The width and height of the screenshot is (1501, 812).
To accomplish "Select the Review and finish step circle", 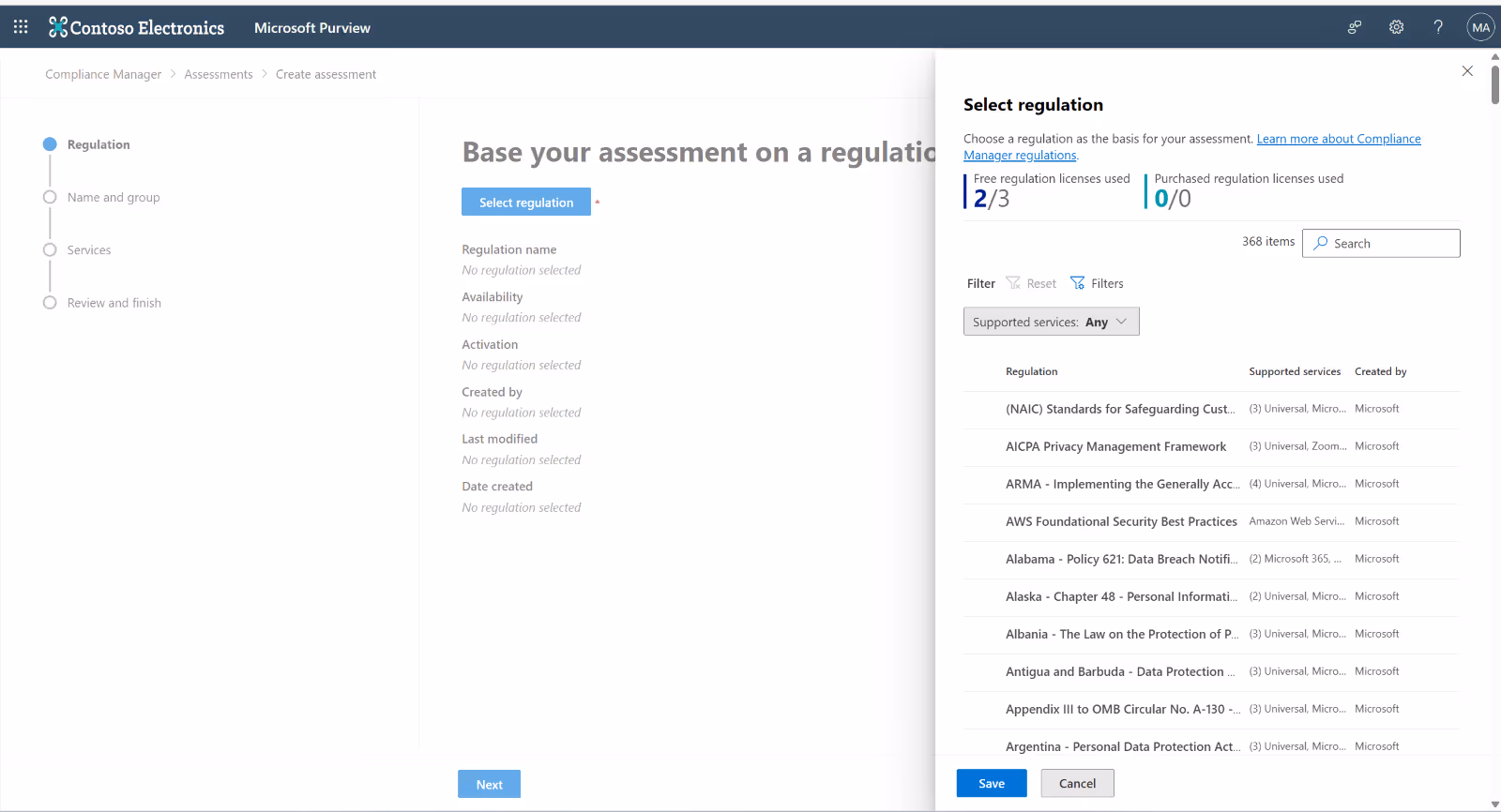I will (x=50, y=302).
